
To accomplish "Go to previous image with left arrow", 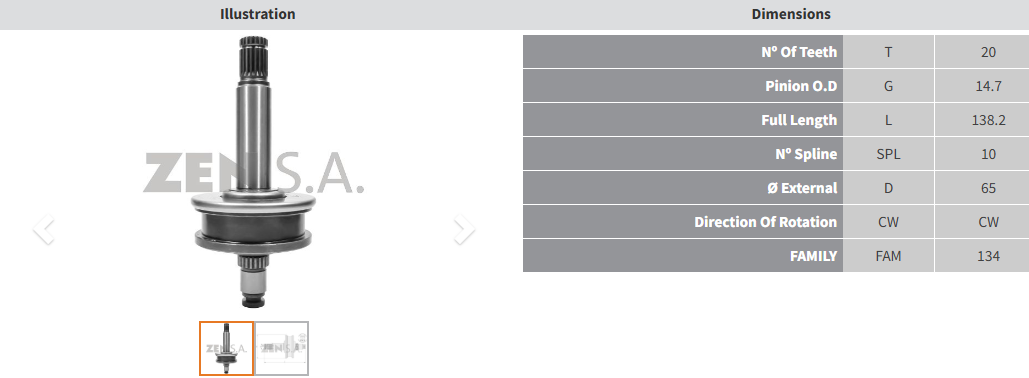I will coord(43,230).
